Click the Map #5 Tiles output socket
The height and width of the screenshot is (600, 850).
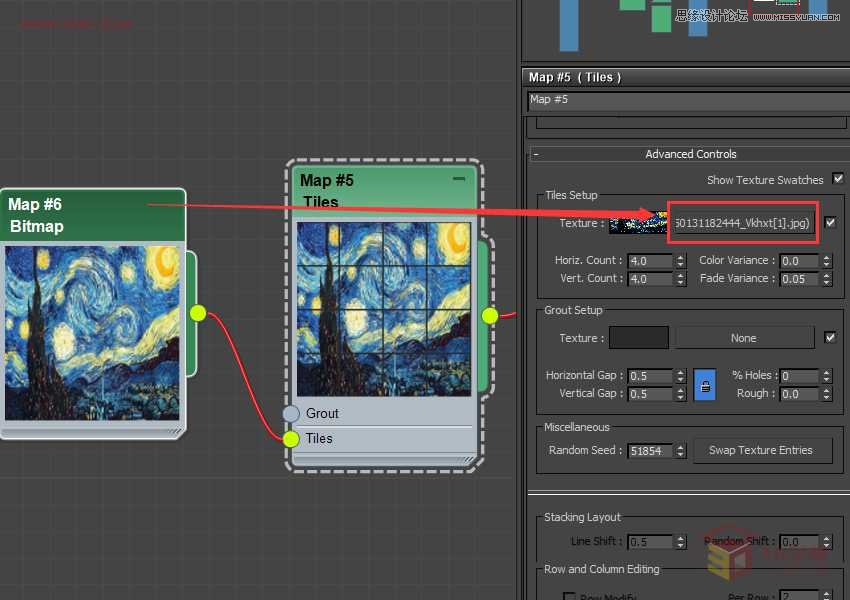pyautogui.click(x=490, y=315)
